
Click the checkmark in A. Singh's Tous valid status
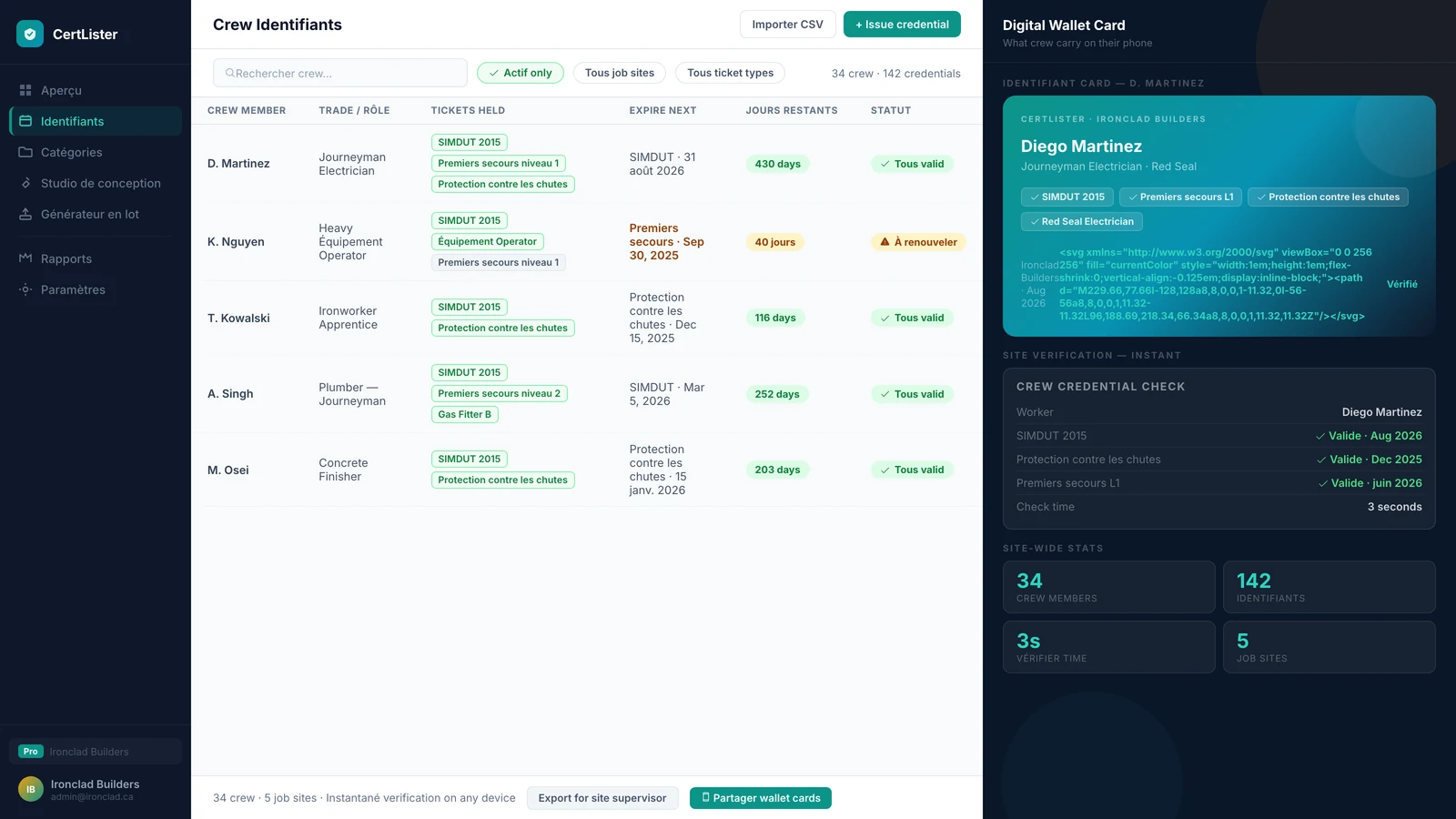coord(885,394)
